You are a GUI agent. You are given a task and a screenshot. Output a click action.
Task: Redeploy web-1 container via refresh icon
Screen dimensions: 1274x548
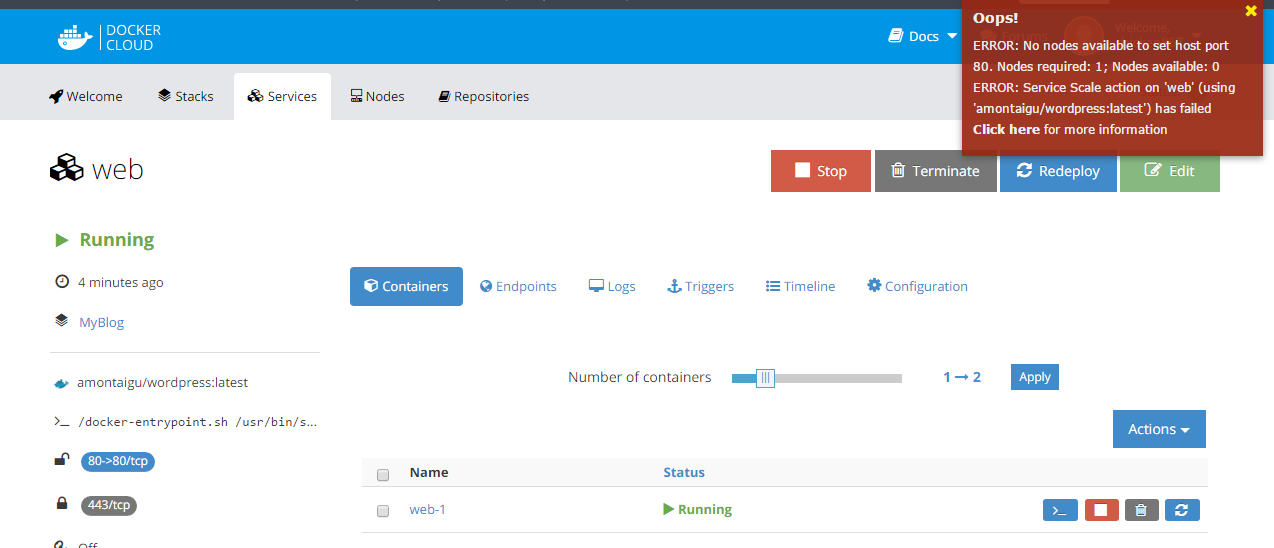(1181, 510)
